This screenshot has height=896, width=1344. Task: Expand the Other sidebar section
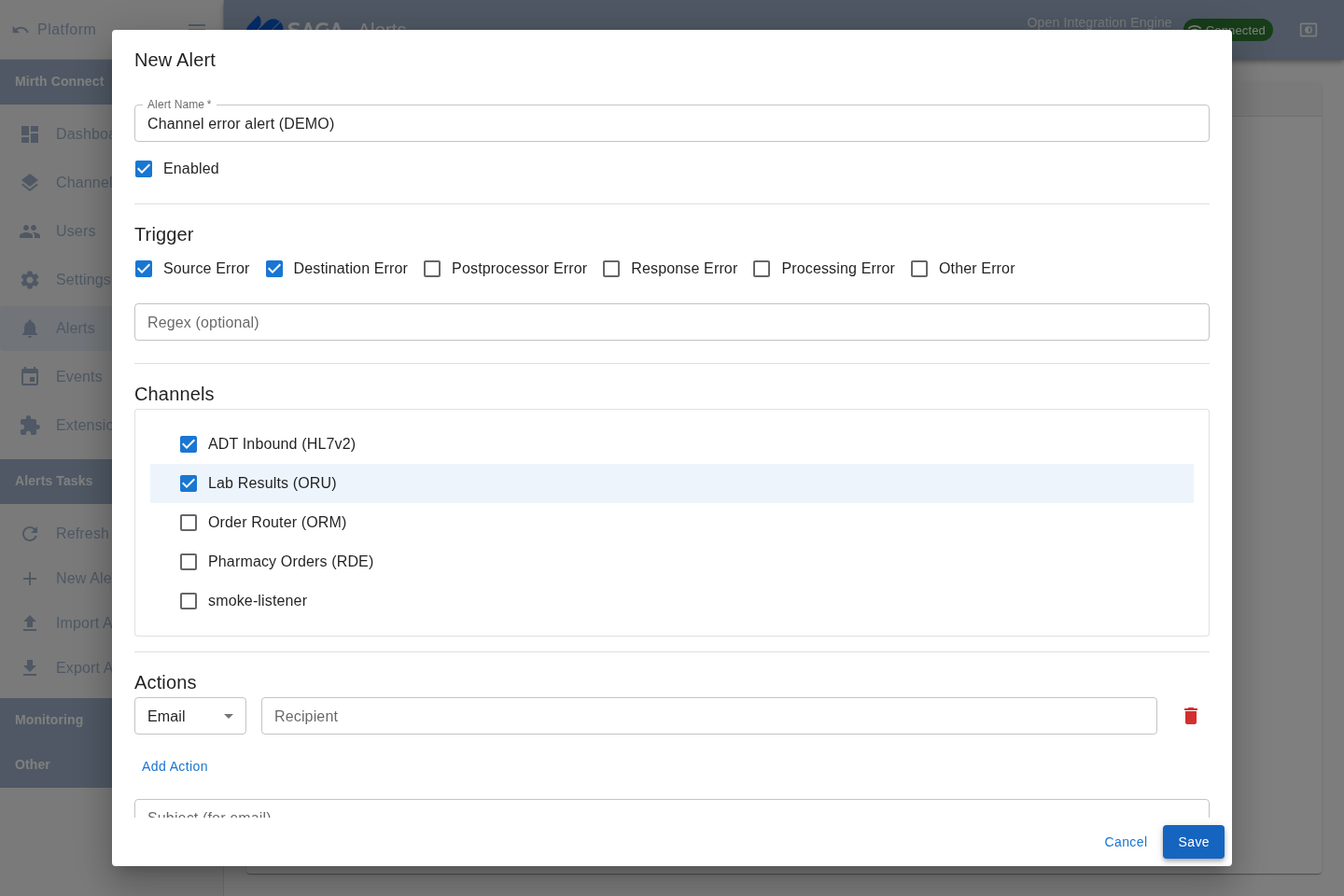(x=56, y=764)
